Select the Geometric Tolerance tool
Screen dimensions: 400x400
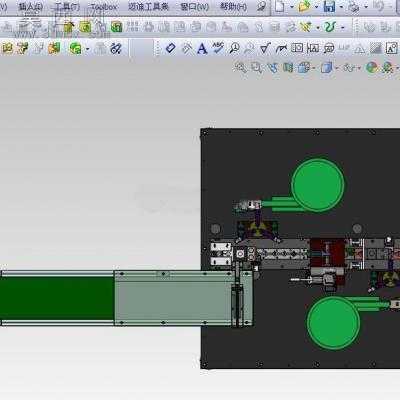tap(297, 48)
